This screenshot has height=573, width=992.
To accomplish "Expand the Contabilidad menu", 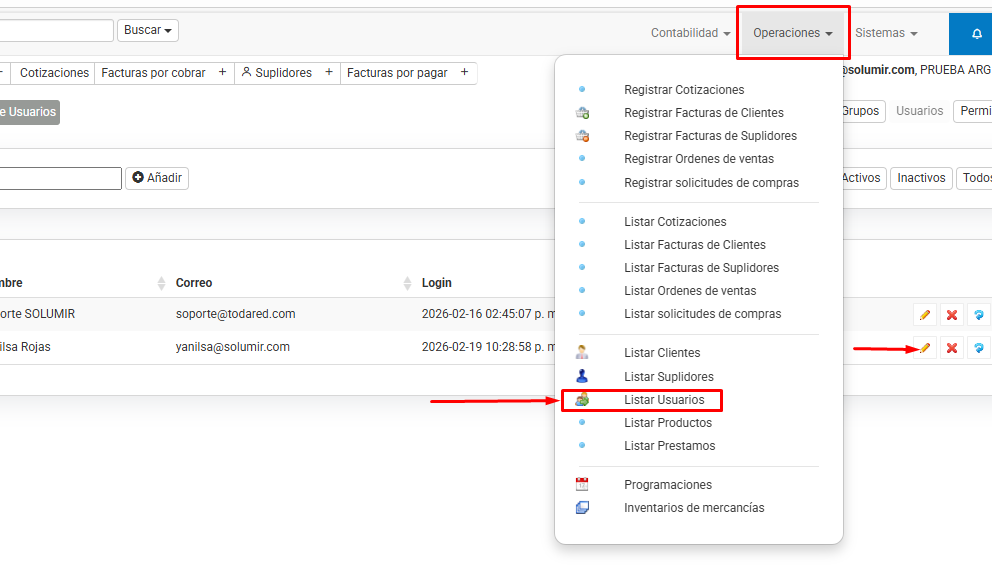I will (x=690, y=33).
